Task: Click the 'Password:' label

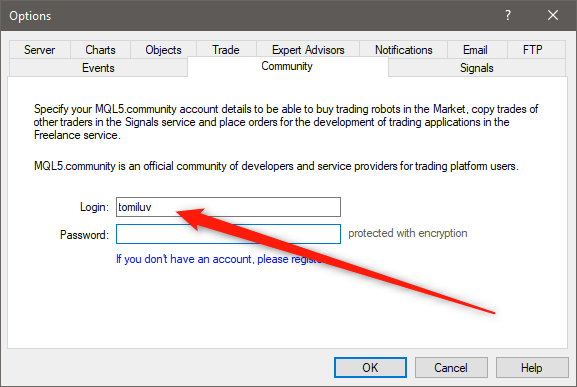Action: coord(84,235)
